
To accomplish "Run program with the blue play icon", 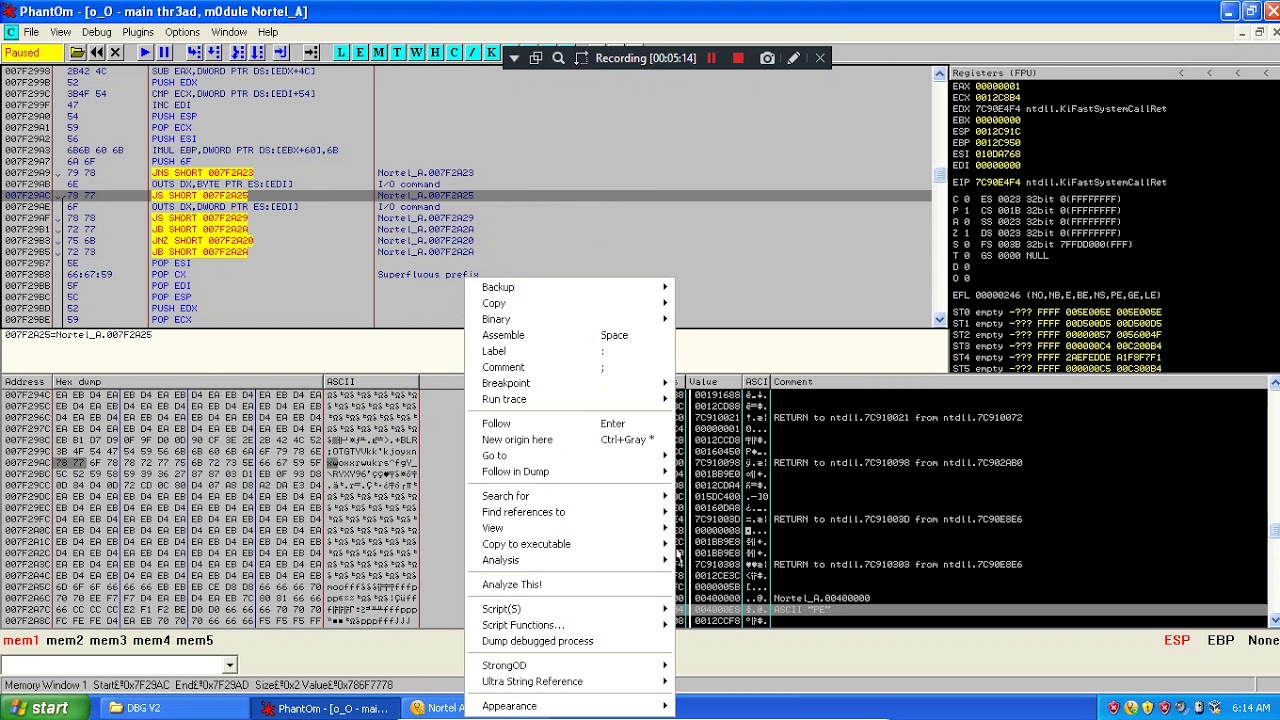I will coord(145,52).
